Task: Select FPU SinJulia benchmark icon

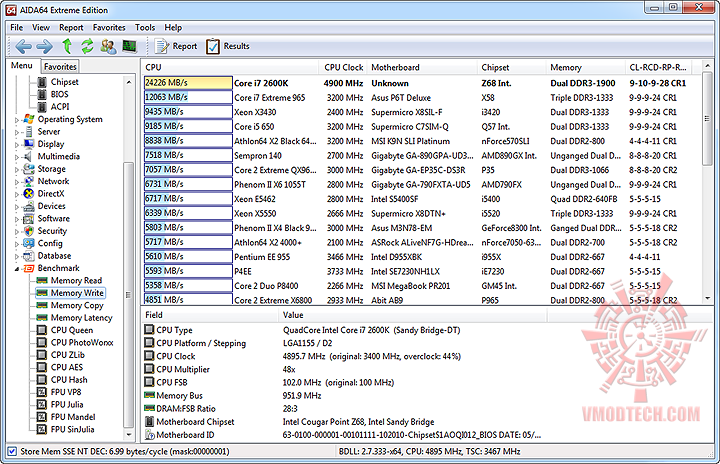Action: coord(42,430)
